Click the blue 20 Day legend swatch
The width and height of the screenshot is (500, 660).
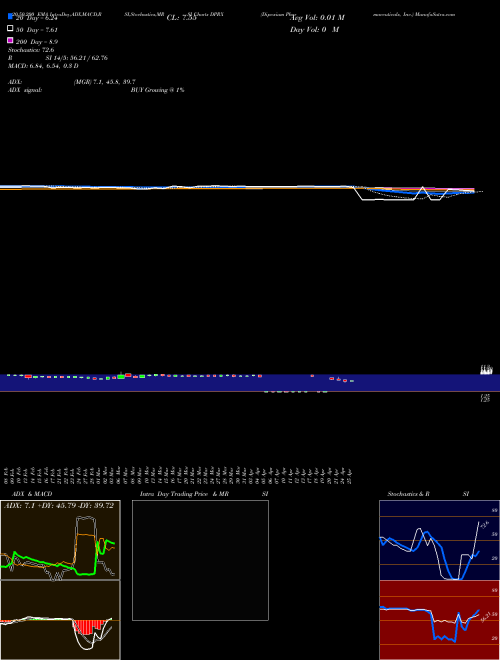[10, 16]
